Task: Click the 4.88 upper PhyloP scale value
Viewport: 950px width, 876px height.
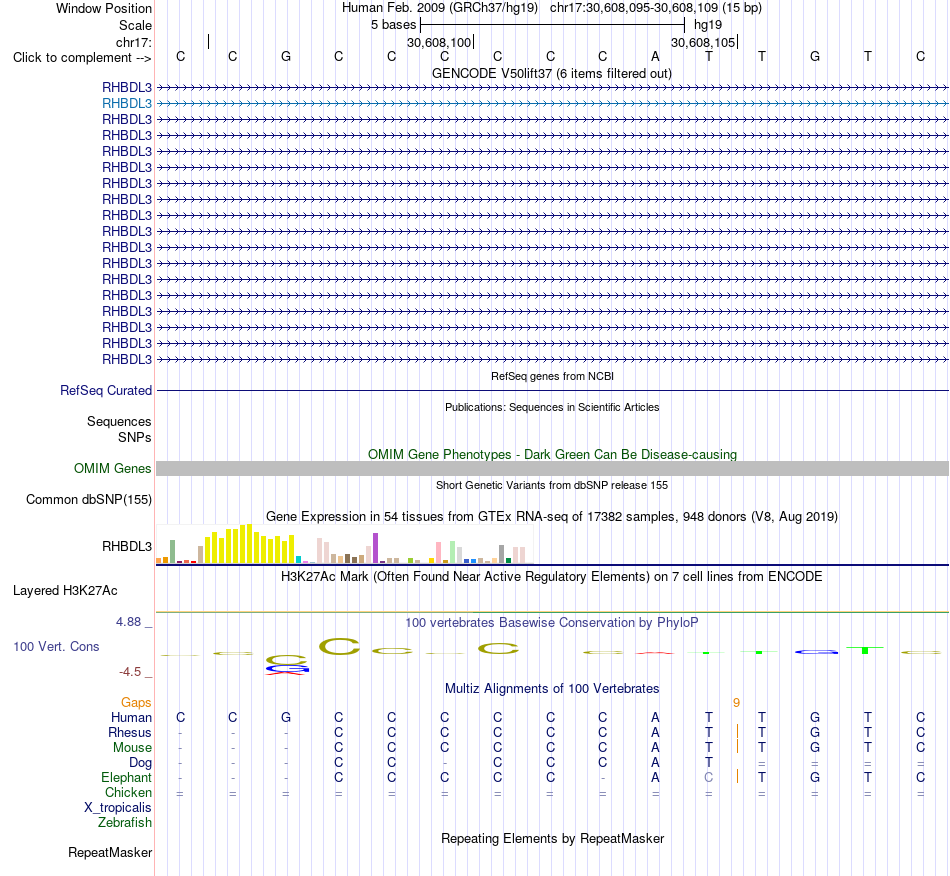Action: click(128, 622)
